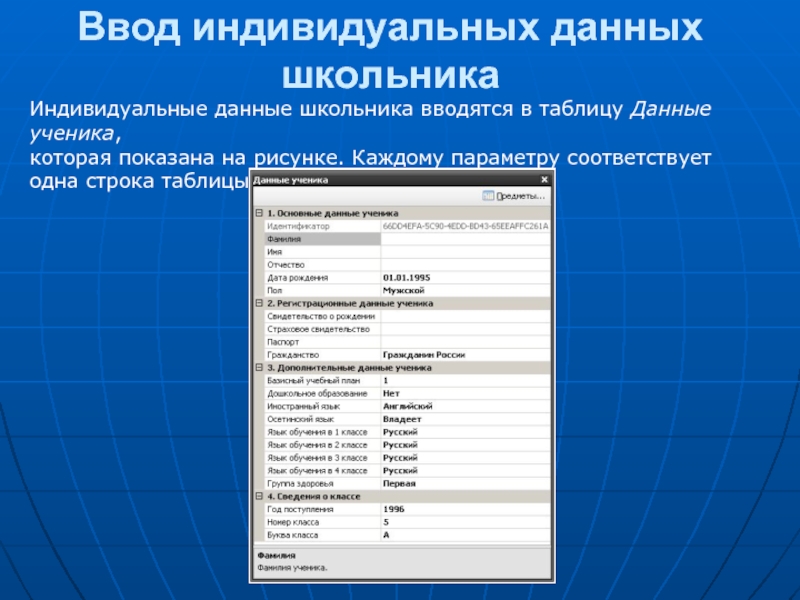Viewport: 800px width, 600px height.
Task: Select the Осетинский язык row
Action: click(301, 419)
